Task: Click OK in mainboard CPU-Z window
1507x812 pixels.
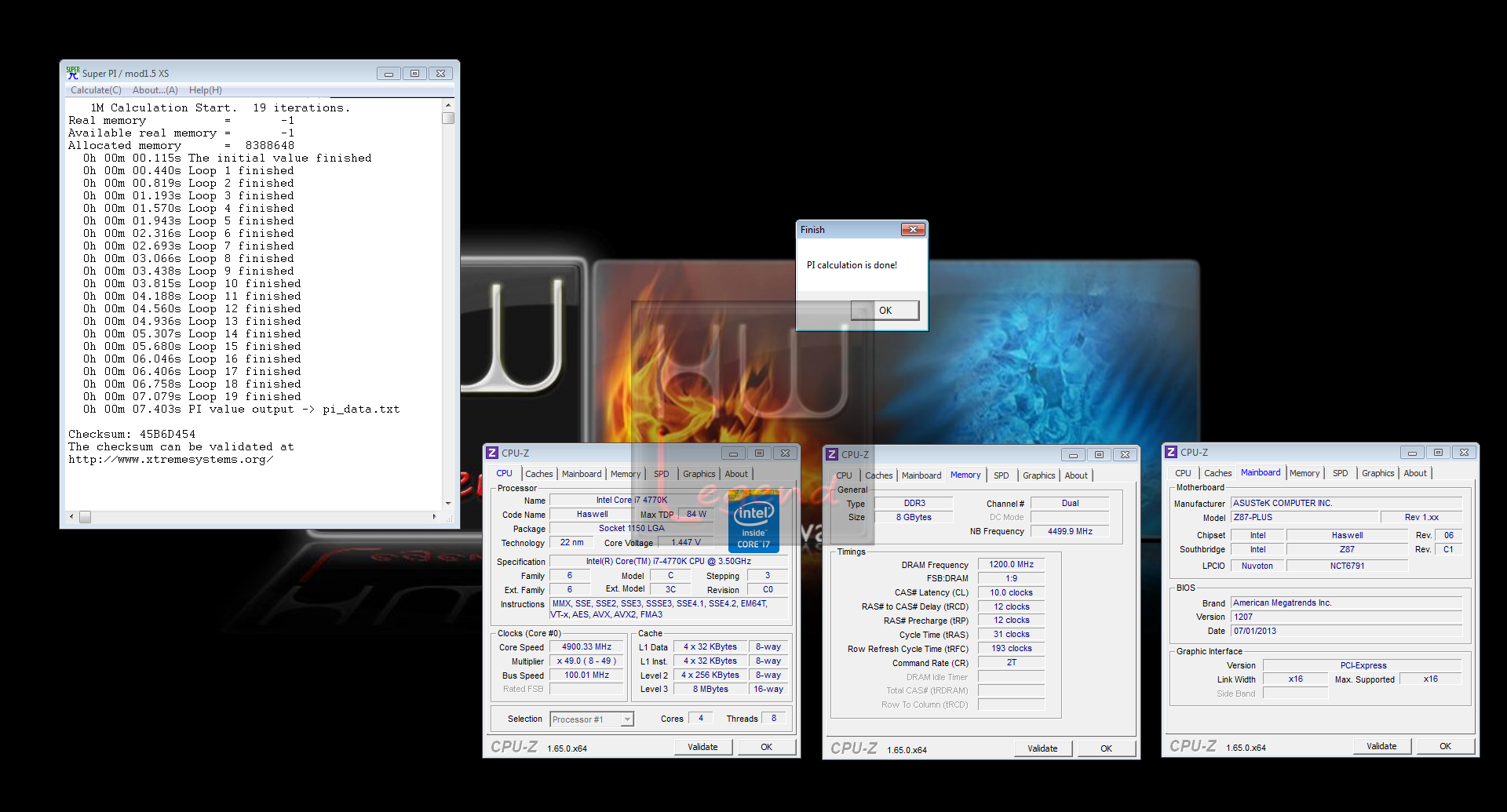Action: (x=1445, y=746)
